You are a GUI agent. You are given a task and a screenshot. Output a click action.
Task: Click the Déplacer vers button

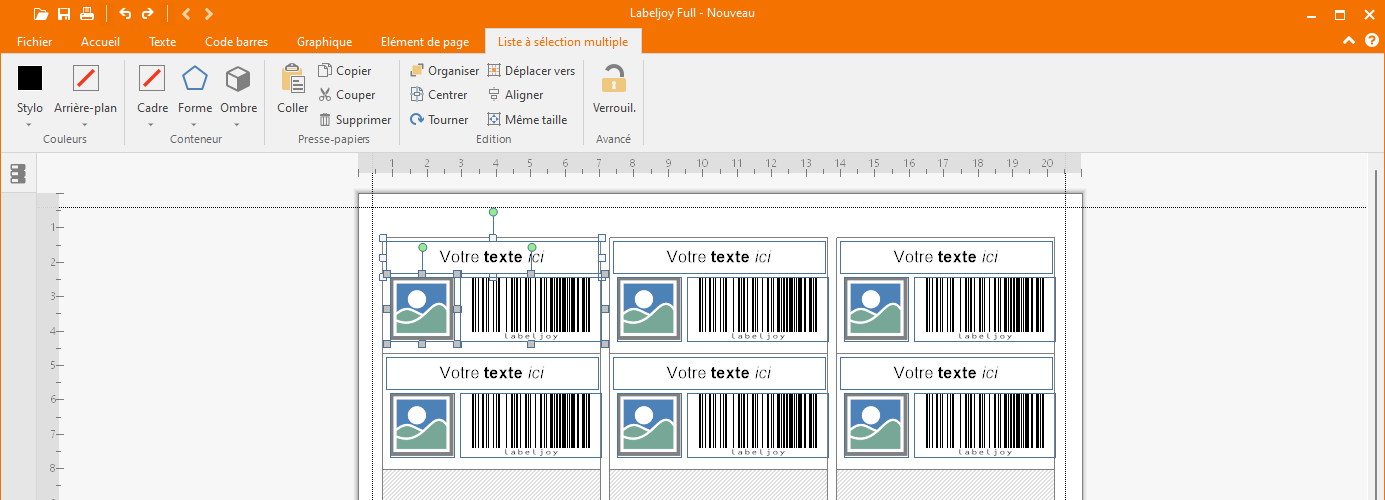point(531,71)
